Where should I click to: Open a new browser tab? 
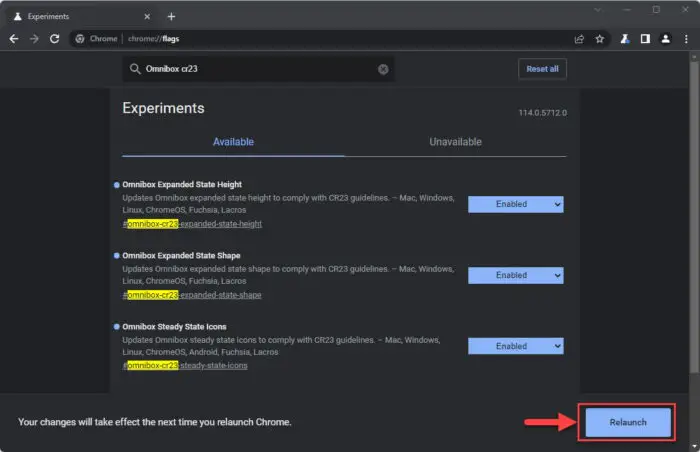click(x=171, y=16)
